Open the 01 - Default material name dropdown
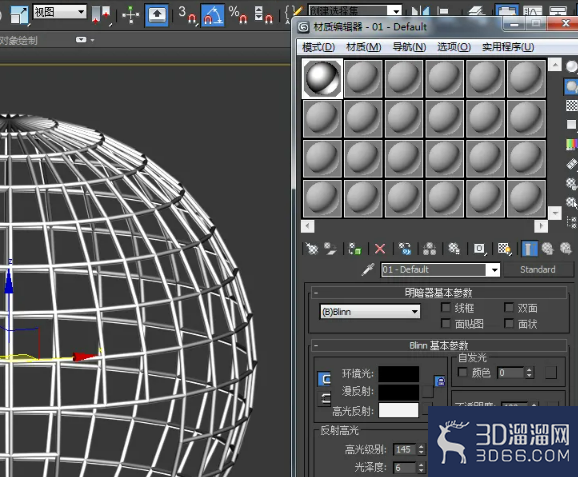 (x=495, y=270)
